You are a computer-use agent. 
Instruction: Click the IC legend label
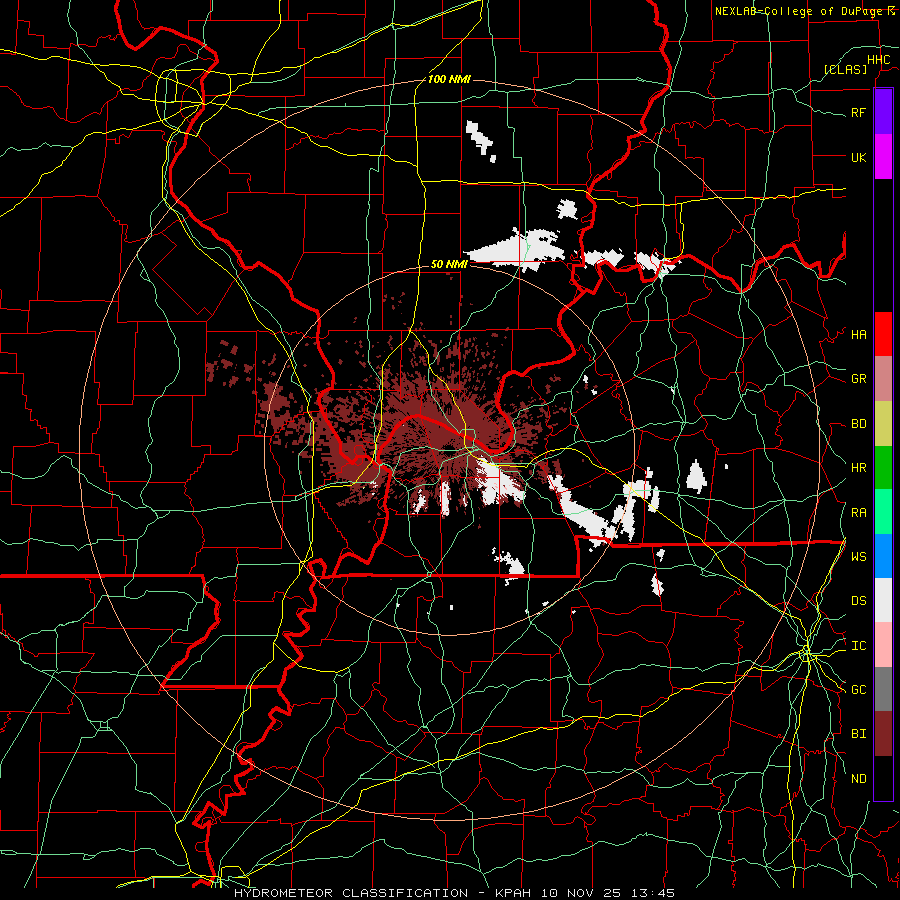(x=858, y=646)
